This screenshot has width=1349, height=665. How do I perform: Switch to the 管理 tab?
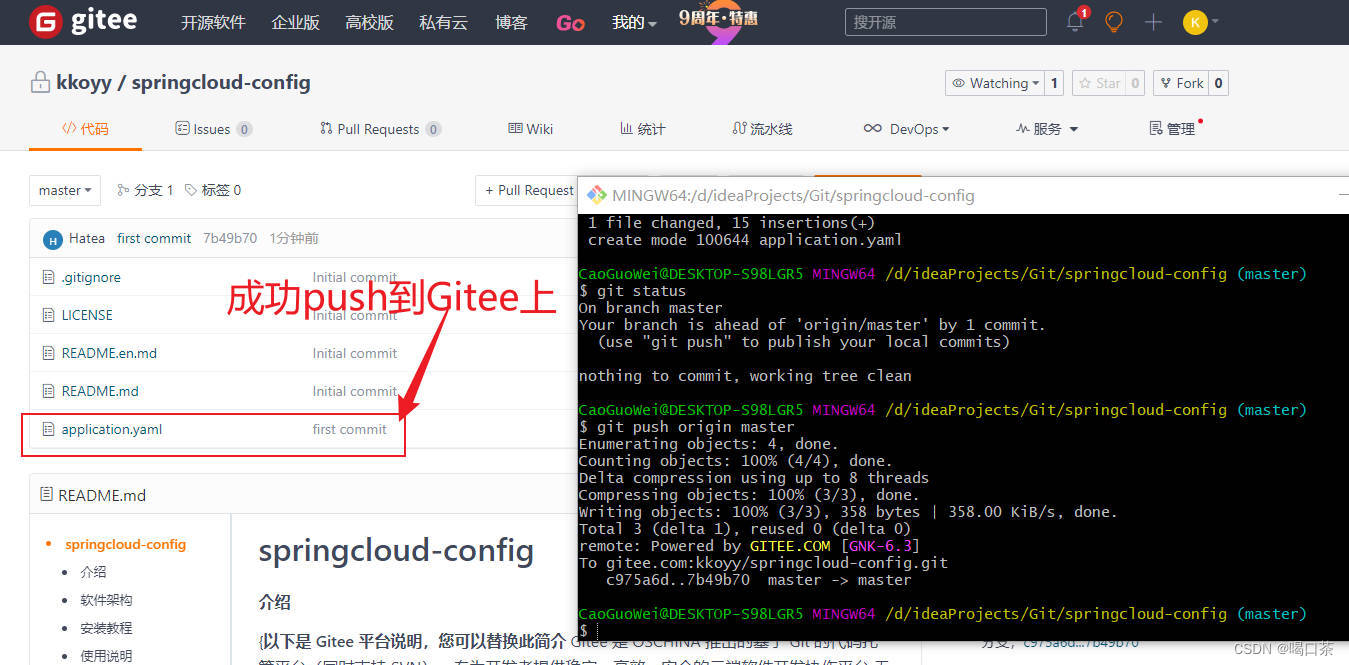[1173, 129]
